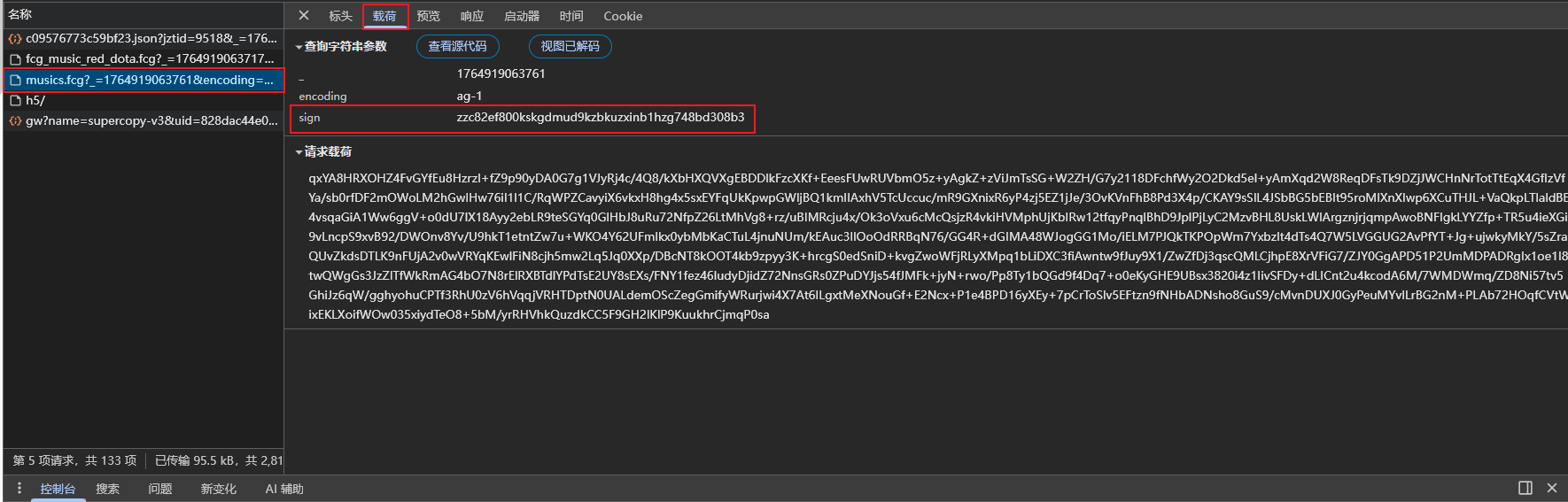The image size is (1568, 502).
Task: Open the 新变化 (What's new) drawer tab
Action: (x=219, y=489)
